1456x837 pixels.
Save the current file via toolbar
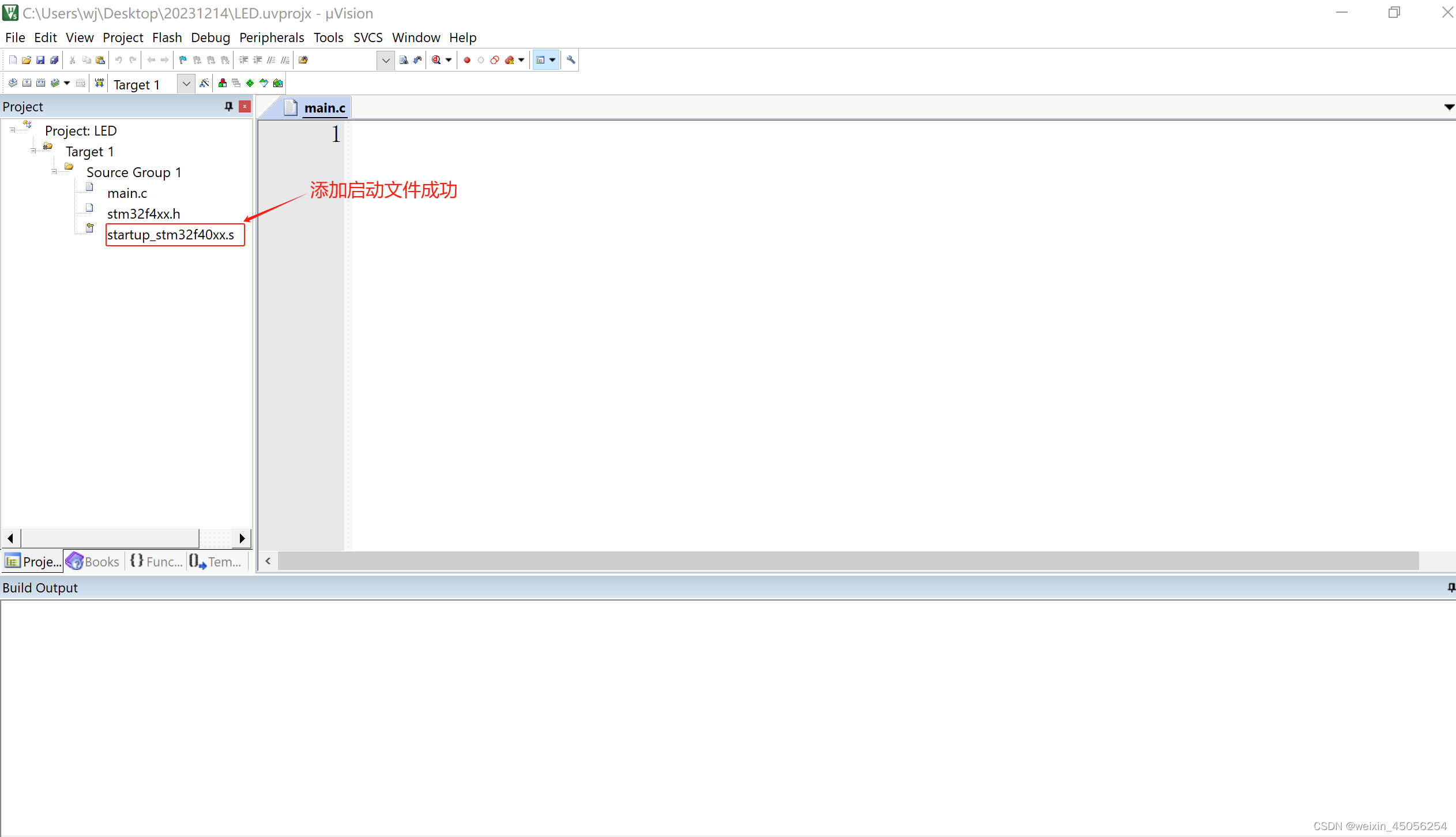pos(40,60)
